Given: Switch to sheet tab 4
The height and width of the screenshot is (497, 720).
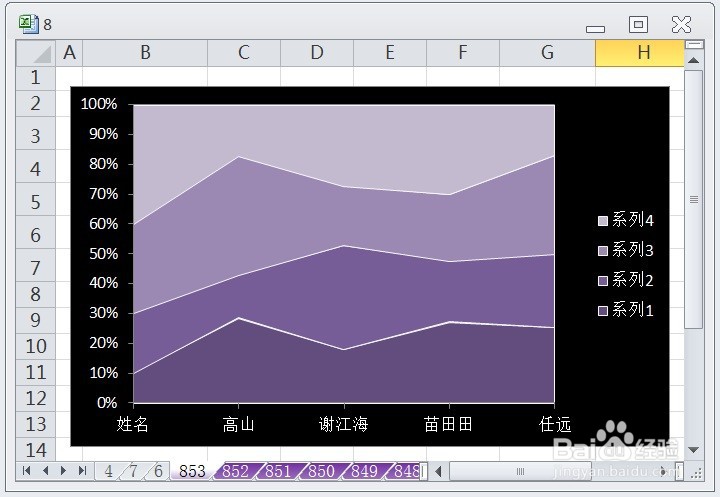Looking at the screenshot, I should 108,471.
